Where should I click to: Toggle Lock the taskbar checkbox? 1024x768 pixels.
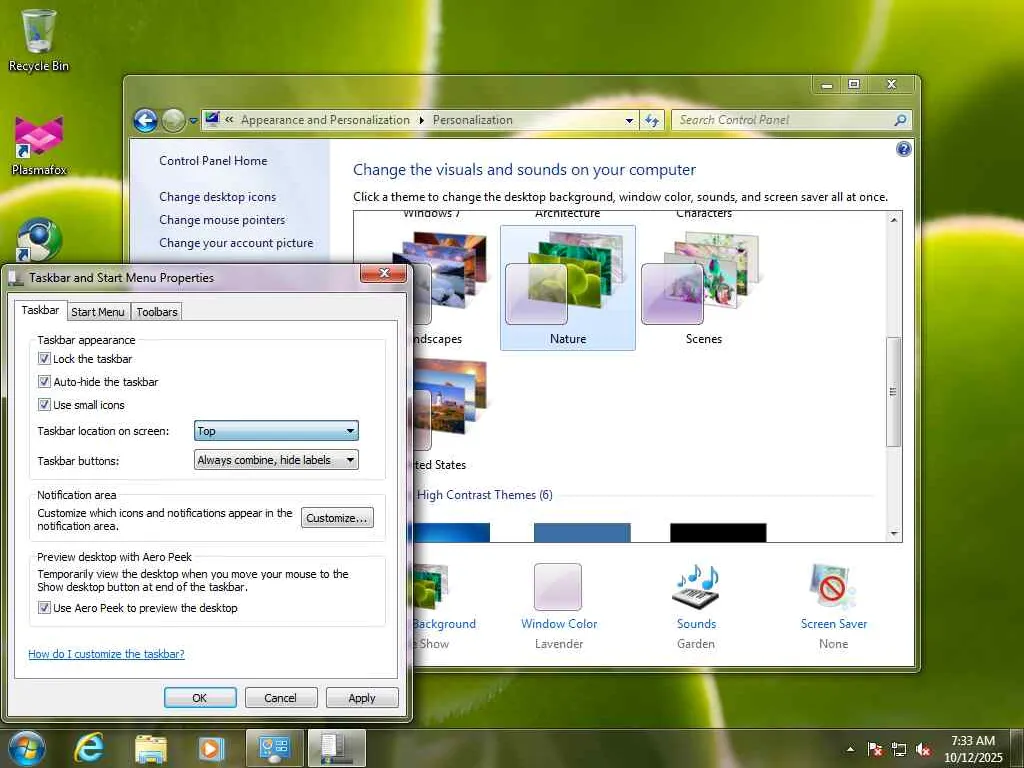pos(44,359)
